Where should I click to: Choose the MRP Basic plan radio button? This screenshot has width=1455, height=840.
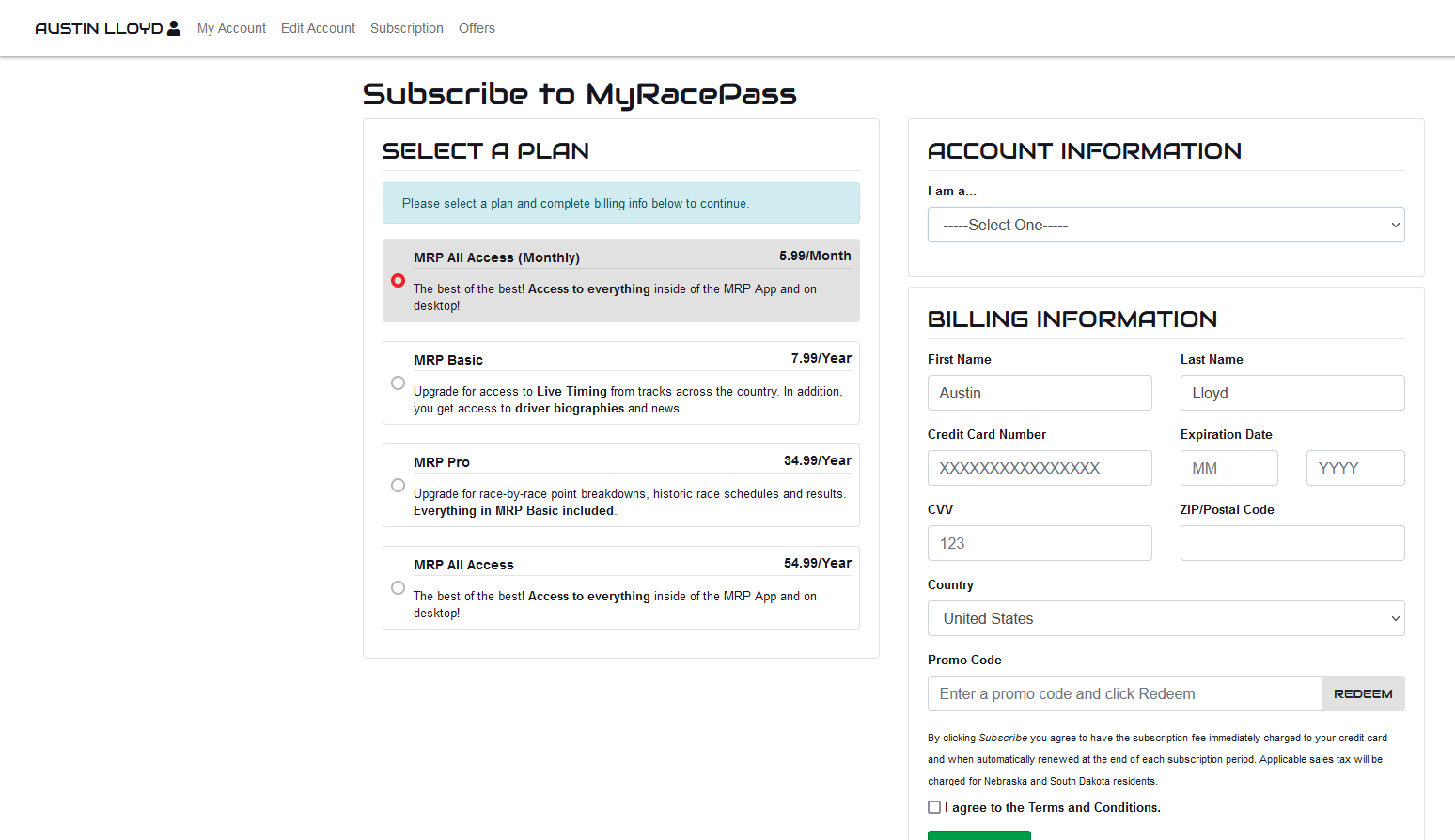[x=399, y=382]
